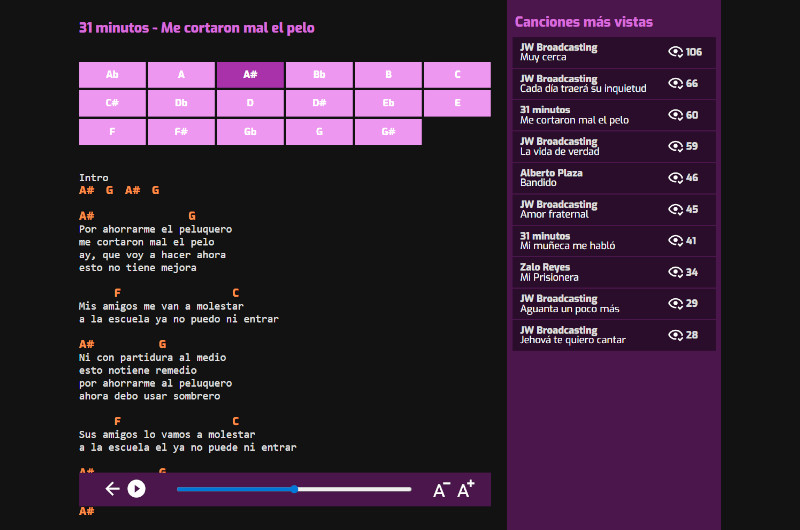Viewport: 800px width, 530px height.
Task: Transpose song to C# key
Action: 112,103
